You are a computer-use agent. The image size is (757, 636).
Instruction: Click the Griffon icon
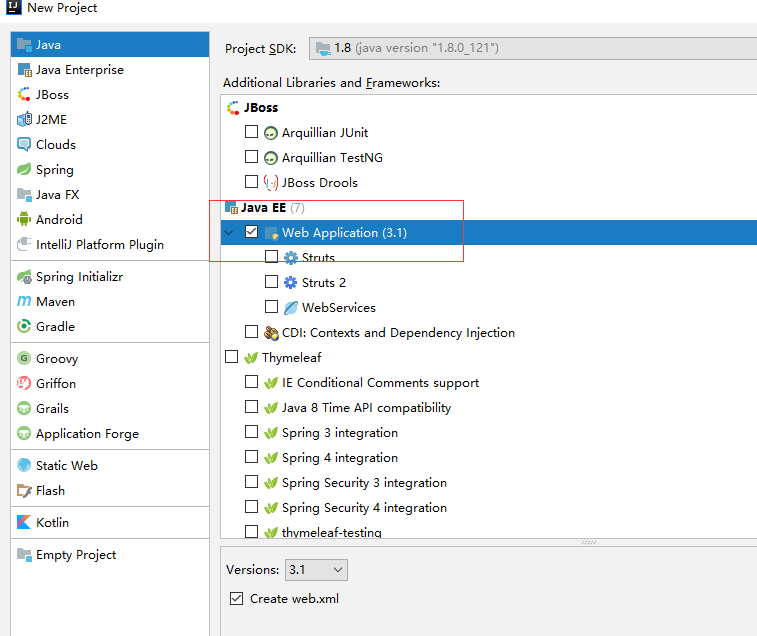tap(24, 383)
